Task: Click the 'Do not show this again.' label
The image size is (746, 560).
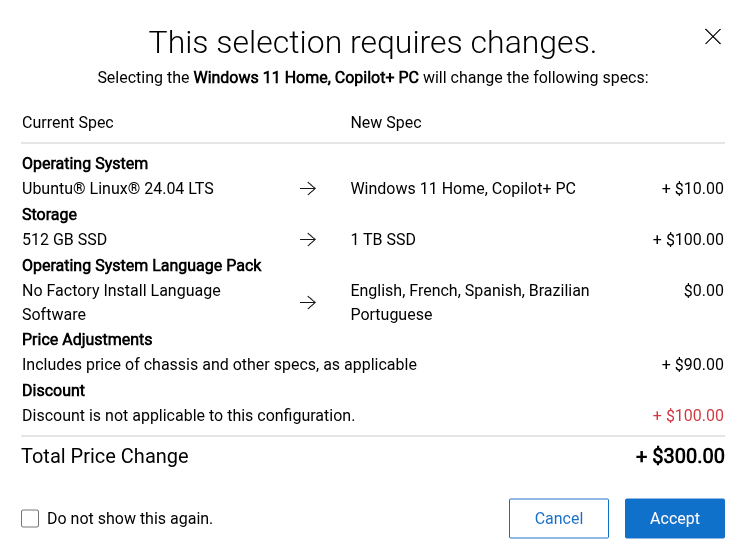Action: pos(130,519)
